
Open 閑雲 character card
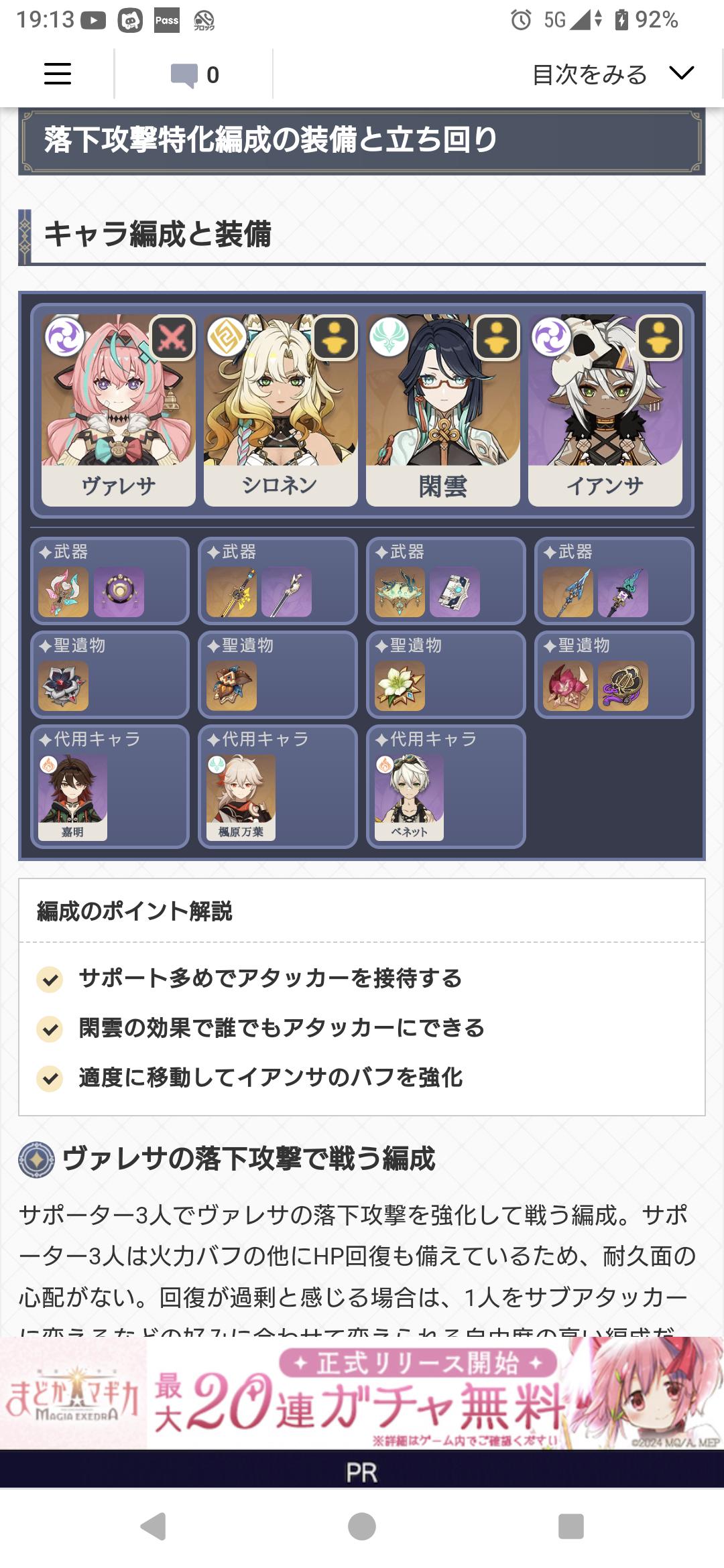(x=442, y=410)
